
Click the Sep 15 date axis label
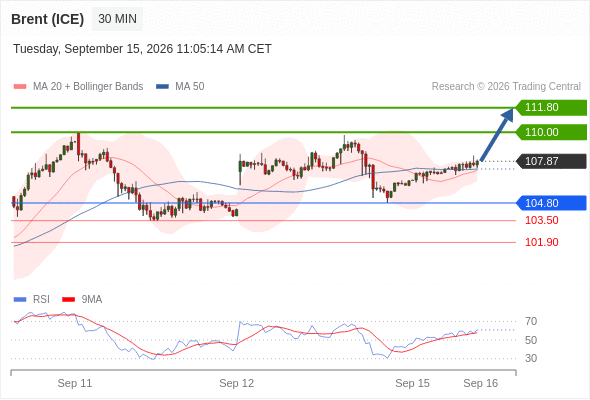(412, 383)
